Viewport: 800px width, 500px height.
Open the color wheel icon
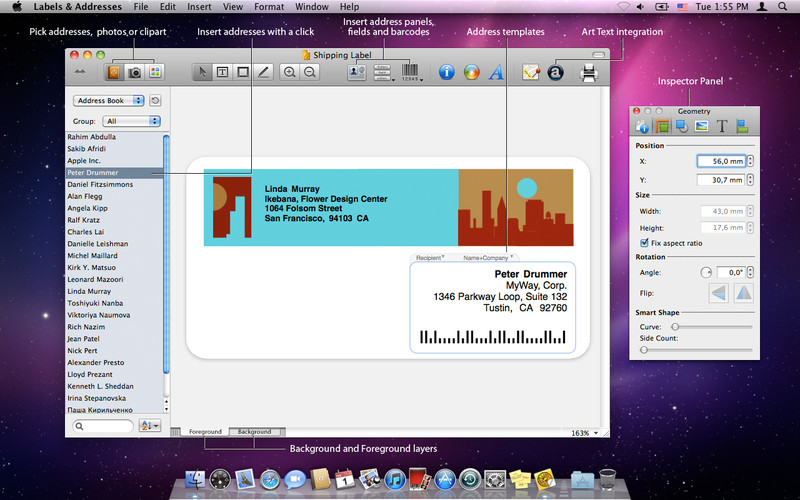[x=471, y=72]
